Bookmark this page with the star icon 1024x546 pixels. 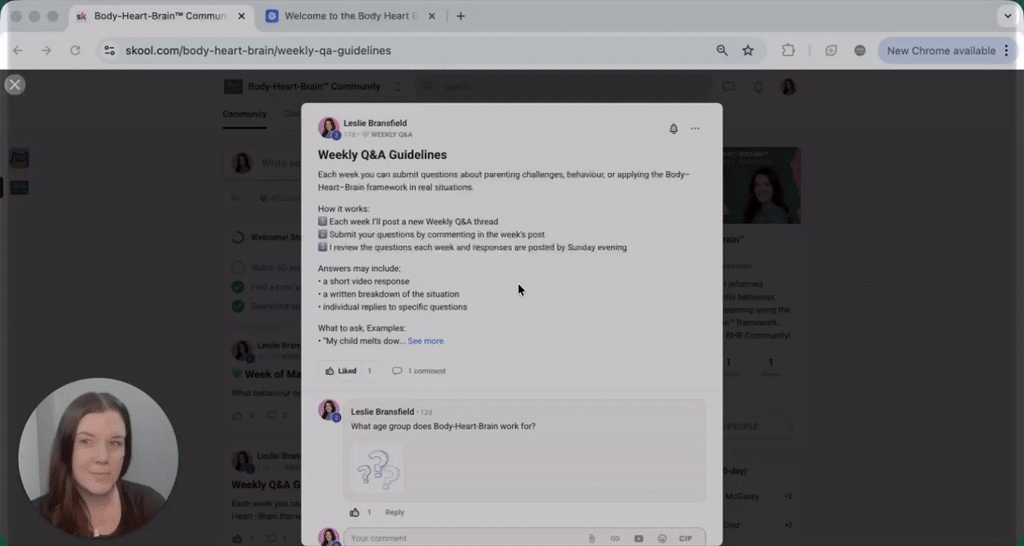[x=748, y=50]
